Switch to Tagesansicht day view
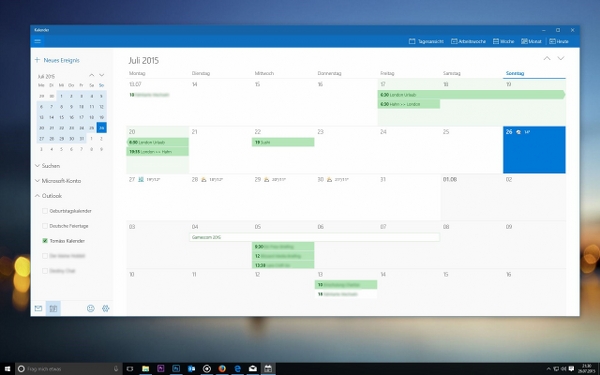 [426, 41]
